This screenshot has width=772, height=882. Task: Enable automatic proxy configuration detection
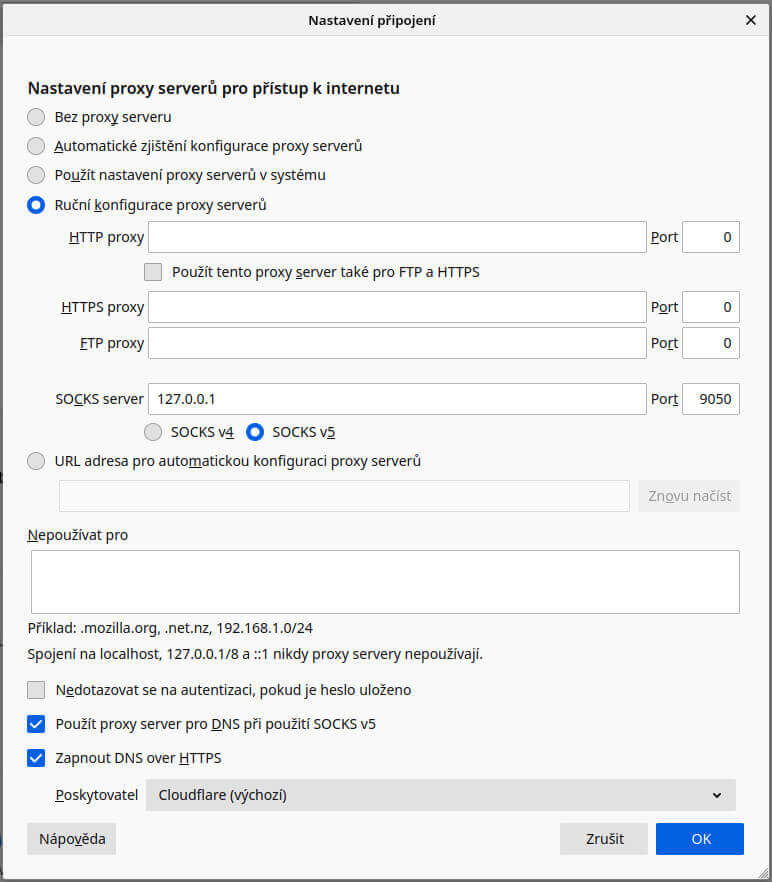36,146
